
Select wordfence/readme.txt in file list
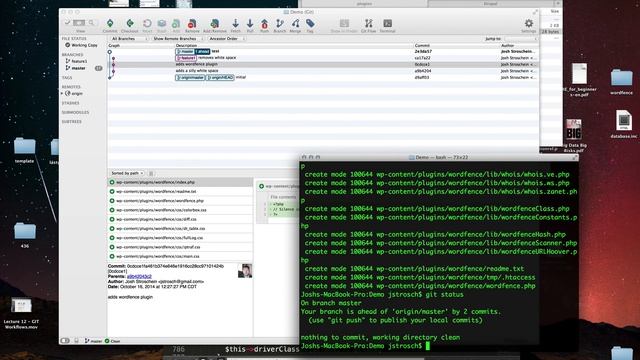click(x=180, y=191)
